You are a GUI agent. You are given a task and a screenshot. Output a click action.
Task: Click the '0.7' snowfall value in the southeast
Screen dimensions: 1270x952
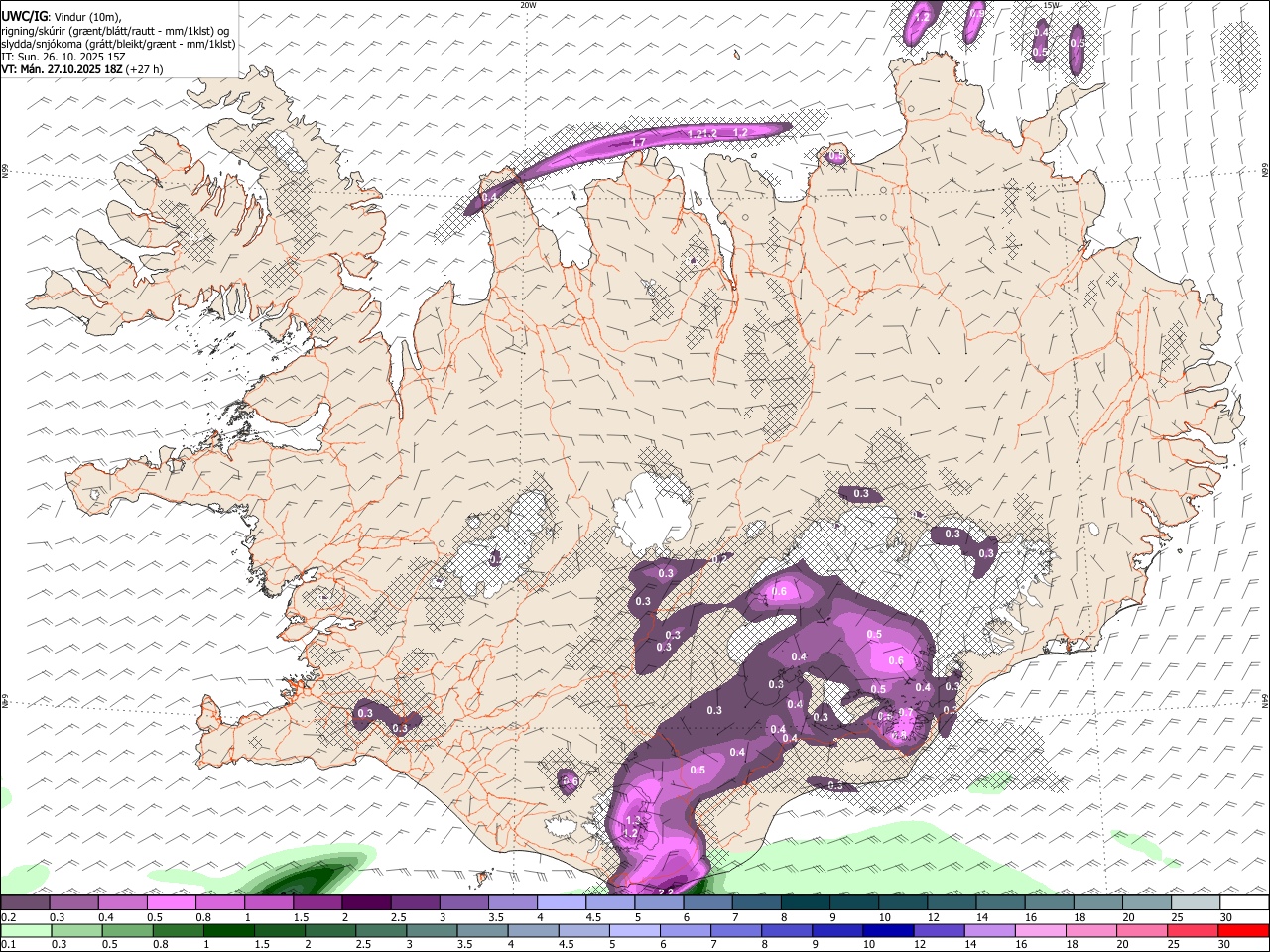(906, 713)
